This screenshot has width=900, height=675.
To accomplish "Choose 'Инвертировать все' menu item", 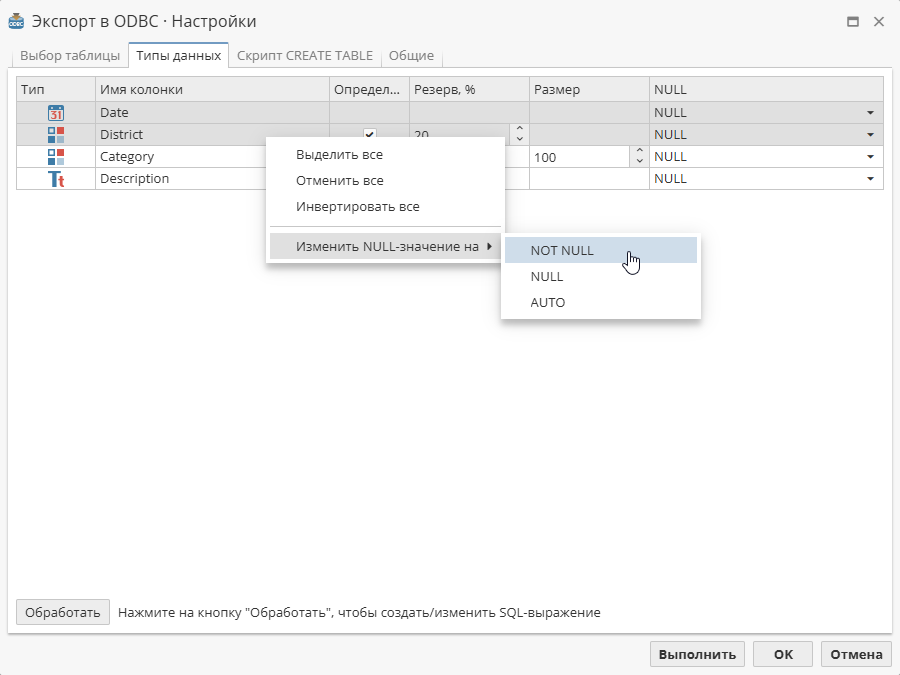I will pyautogui.click(x=385, y=206).
